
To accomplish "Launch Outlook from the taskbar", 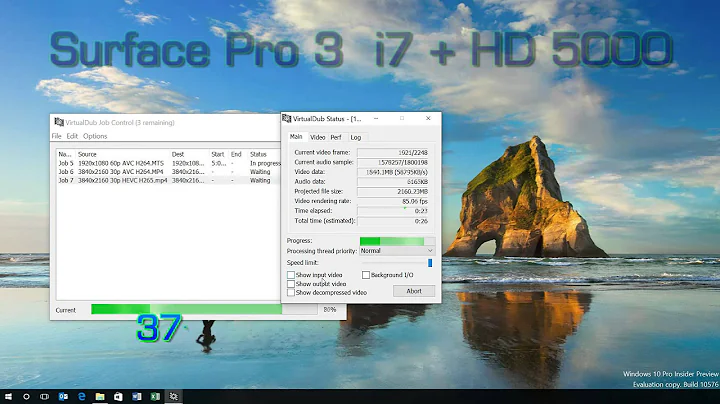I will tap(63, 396).
